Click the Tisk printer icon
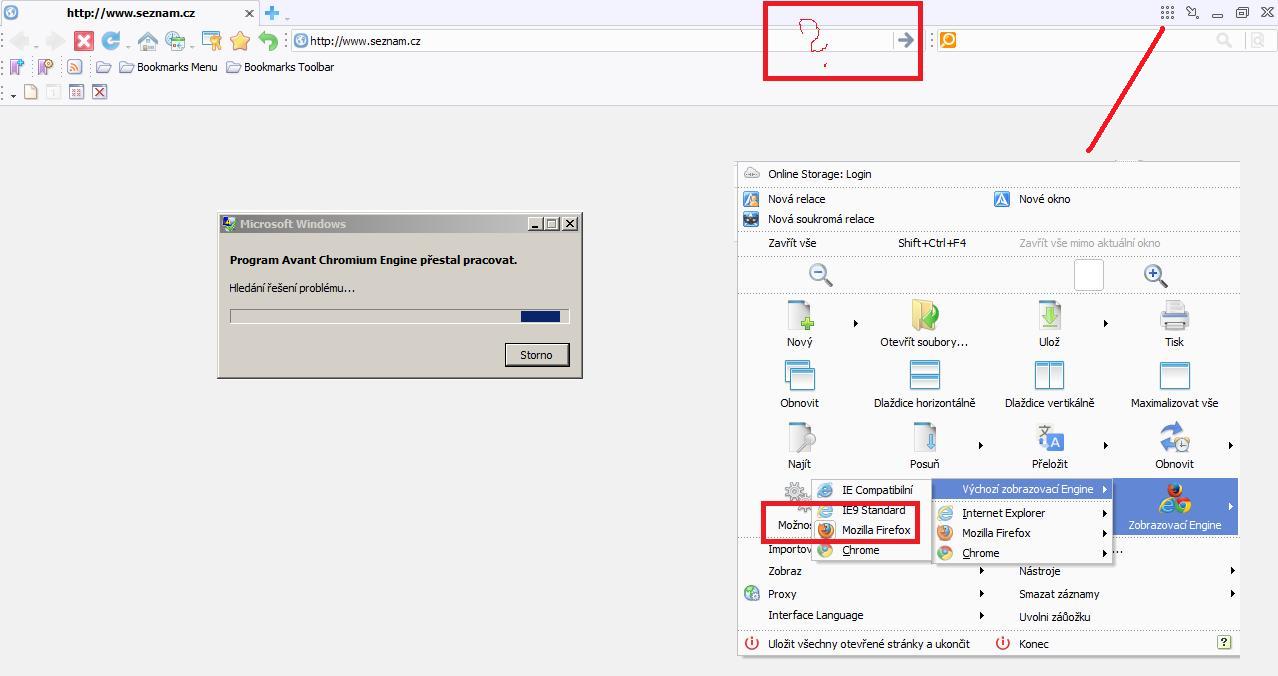This screenshot has width=1278, height=676. coord(1174,316)
